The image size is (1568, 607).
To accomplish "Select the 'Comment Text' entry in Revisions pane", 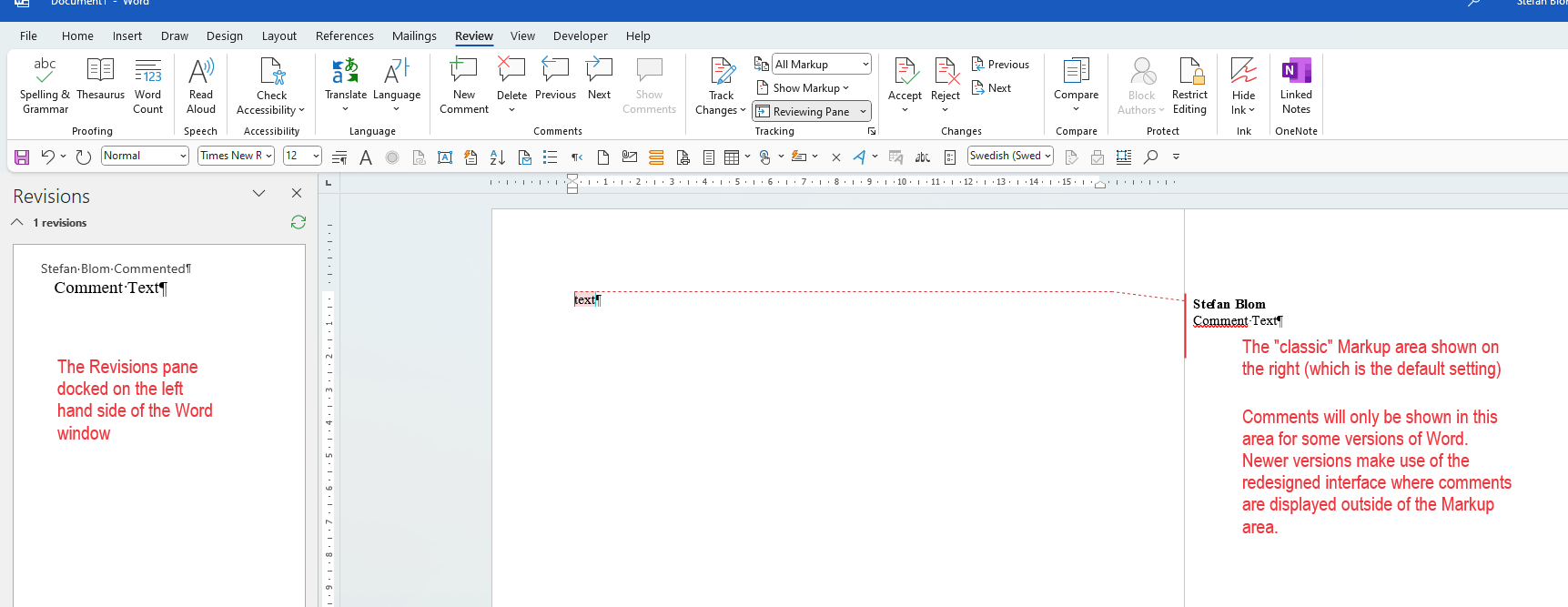I will click(x=110, y=288).
